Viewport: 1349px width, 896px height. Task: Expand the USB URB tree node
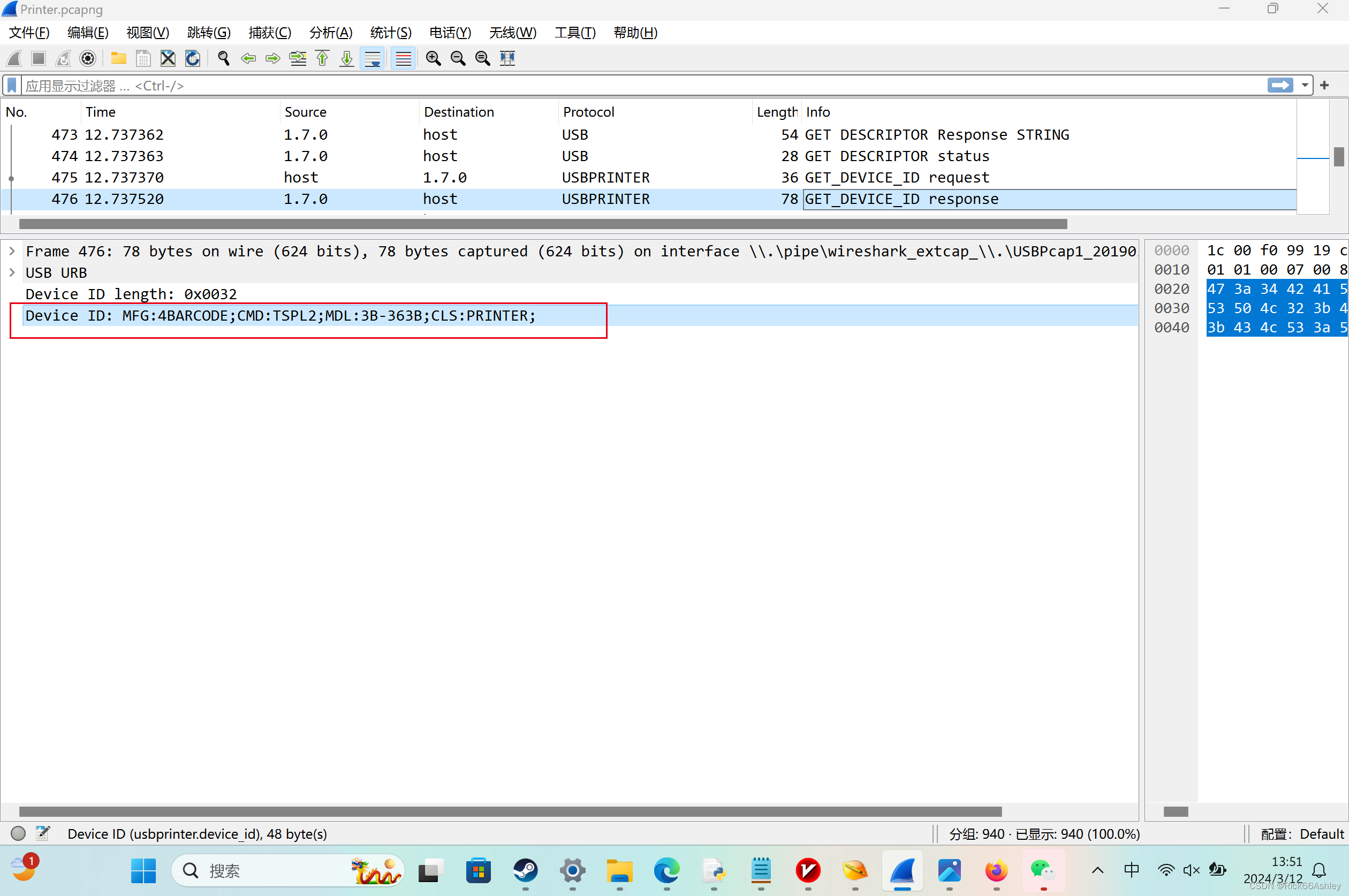click(x=12, y=272)
